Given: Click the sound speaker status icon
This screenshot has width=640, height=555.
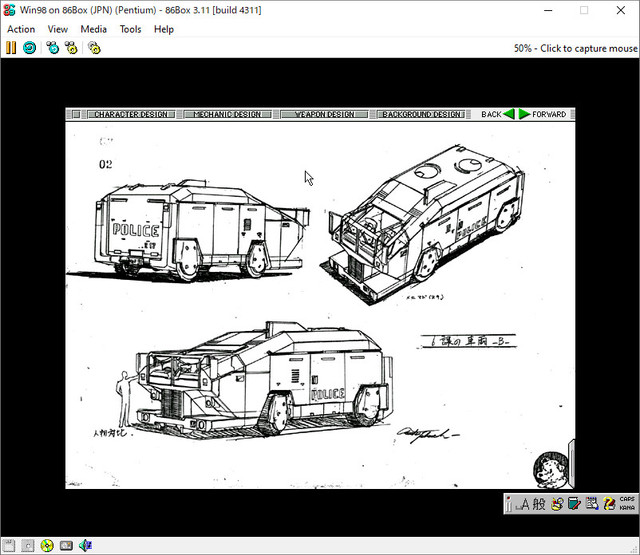Looking at the screenshot, I should click(x=85, y=546).
